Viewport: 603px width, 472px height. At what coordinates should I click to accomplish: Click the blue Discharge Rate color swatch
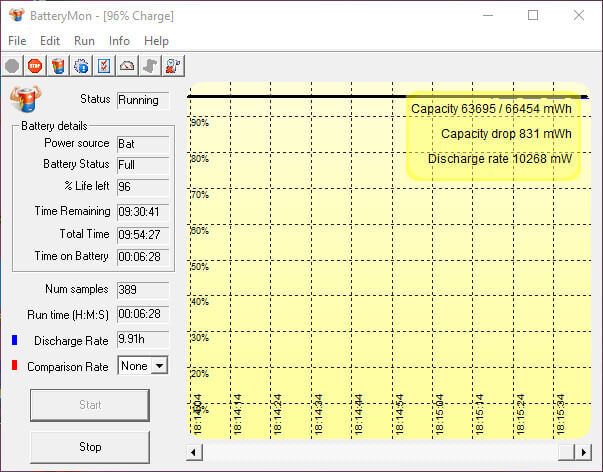(x=15, y=340)
